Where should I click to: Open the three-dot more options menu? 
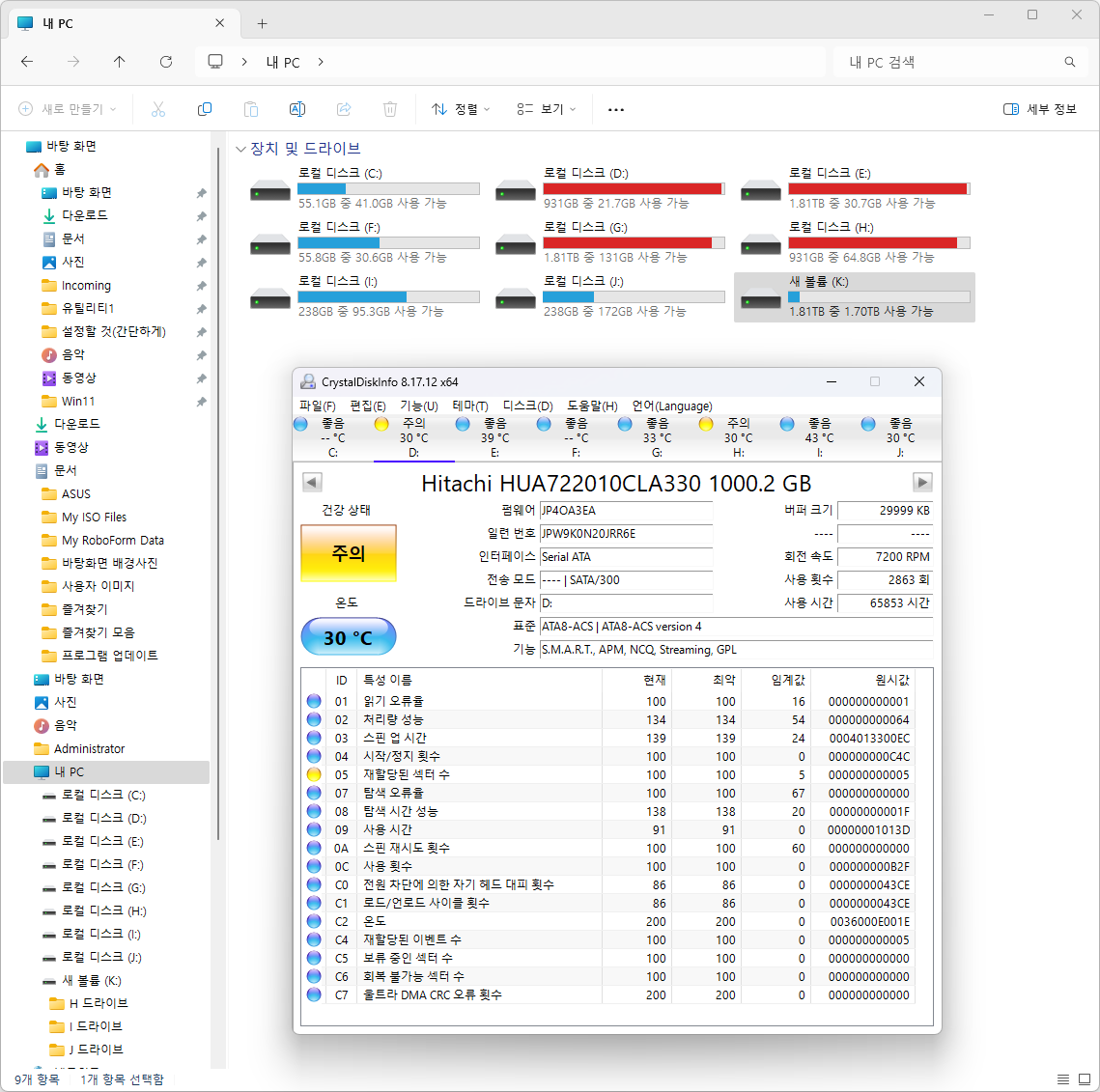616,109
